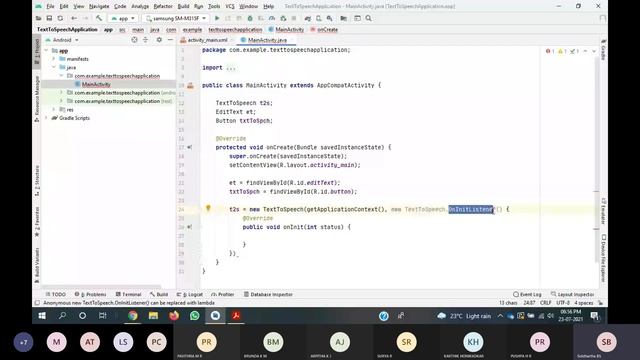
Task: Open the VCS menu
Action: tap(230, 7)
